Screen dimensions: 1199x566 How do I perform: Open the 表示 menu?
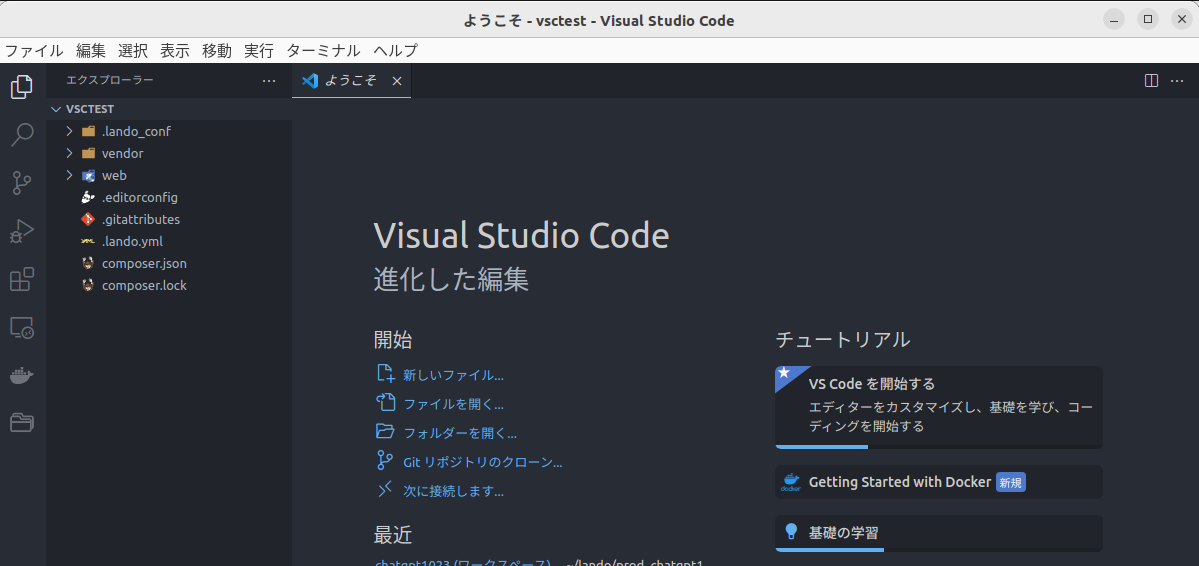[x=175, y=51]
